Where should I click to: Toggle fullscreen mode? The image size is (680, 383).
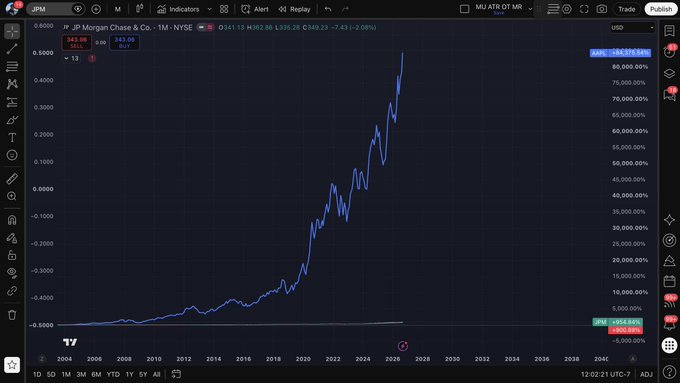pyautogui.click(x=584, y=9)
